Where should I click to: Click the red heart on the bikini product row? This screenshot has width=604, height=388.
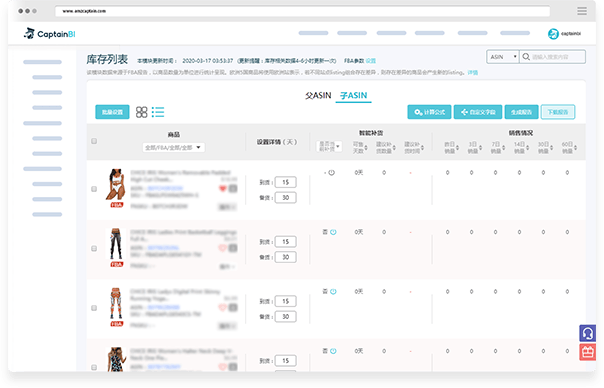(x=223, y=188)
